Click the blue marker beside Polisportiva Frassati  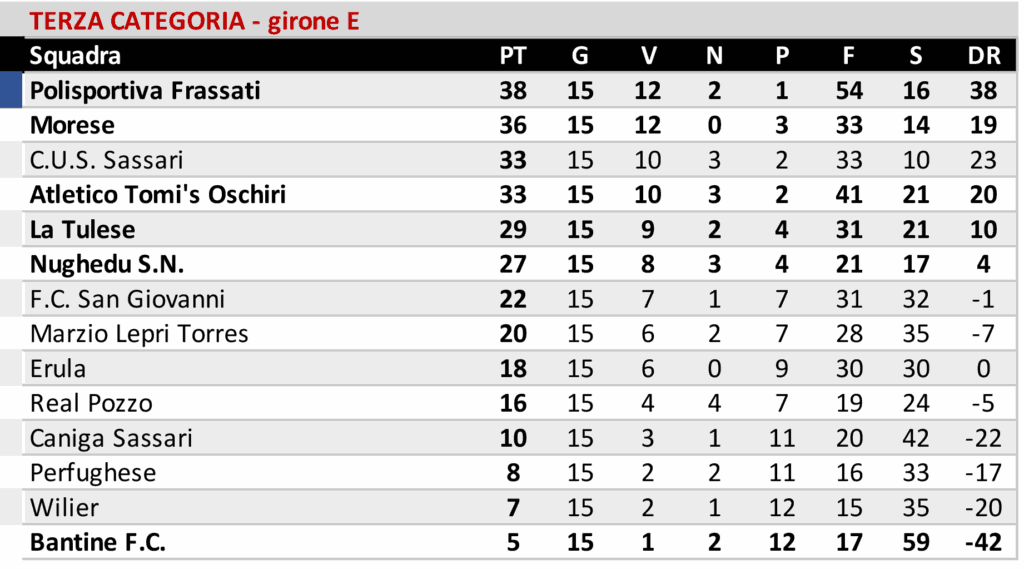10,90
